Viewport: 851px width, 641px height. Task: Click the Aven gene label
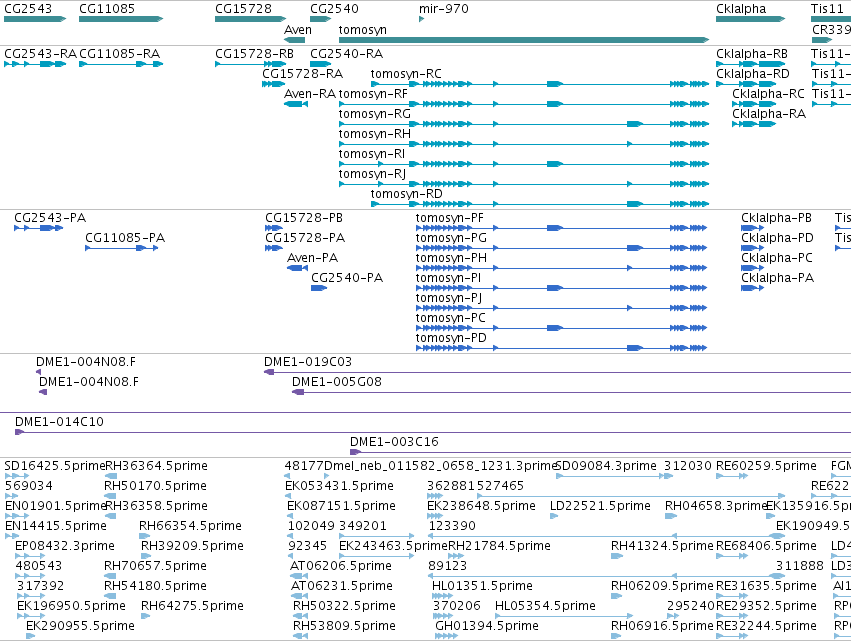tap(298, 30)
